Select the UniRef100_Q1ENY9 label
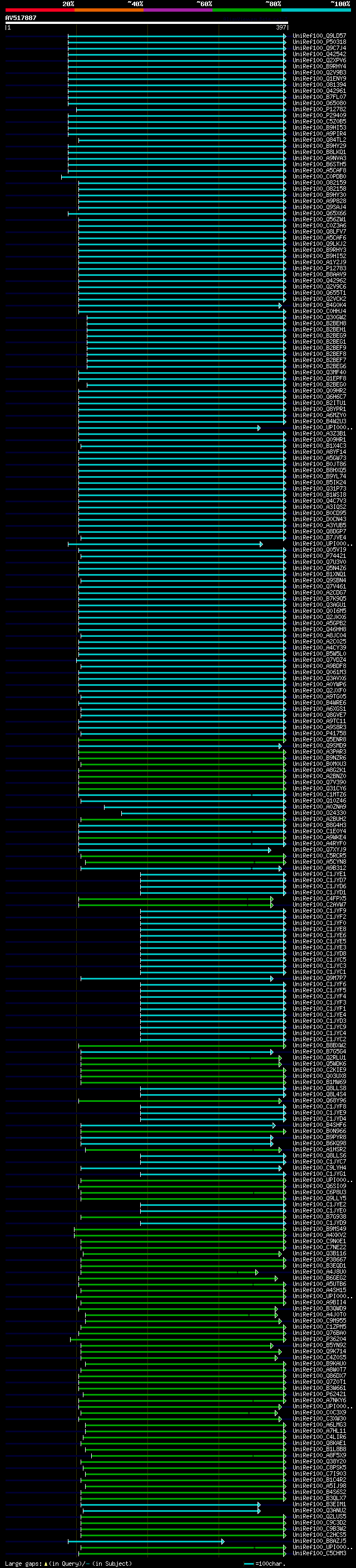The height and width of the screenshot is (1568, 356). pyautogui.click(x=319, y=78)
